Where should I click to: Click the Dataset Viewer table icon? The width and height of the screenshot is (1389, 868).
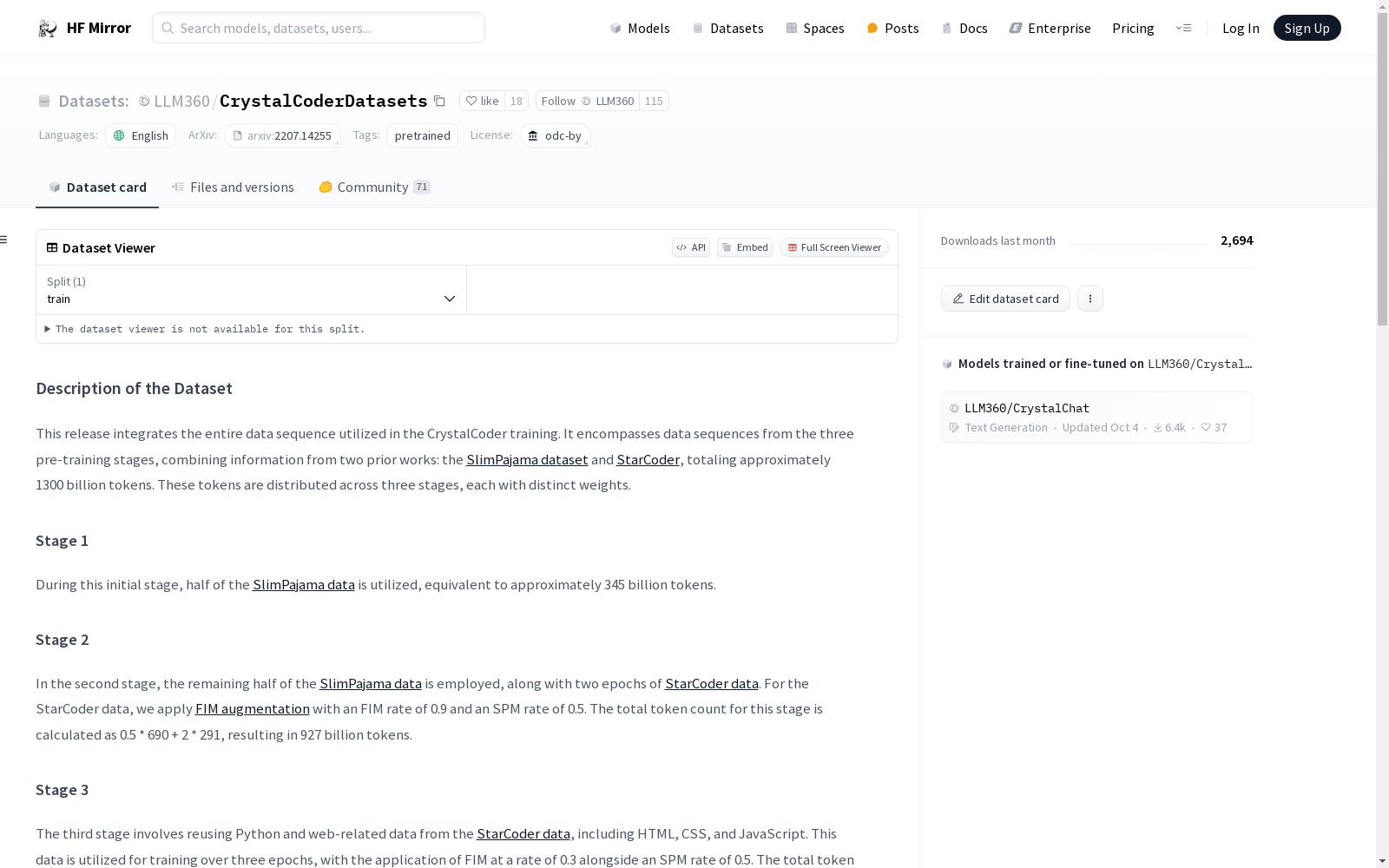pos(52,248)
